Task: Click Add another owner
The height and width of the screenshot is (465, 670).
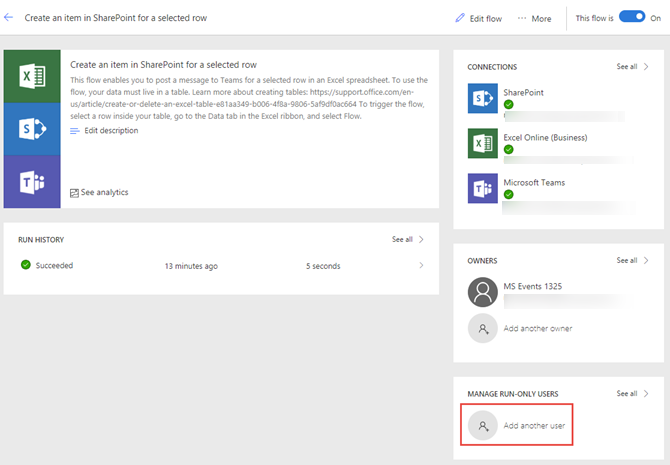Action: [x=538, y=328]
